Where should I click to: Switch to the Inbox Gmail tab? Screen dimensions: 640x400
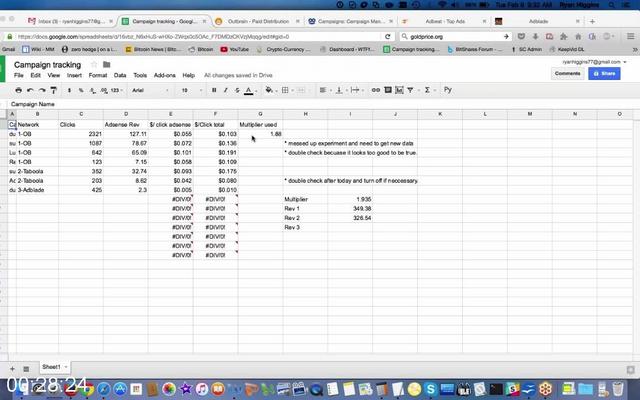pyautogui.click(x=71, y=21)
